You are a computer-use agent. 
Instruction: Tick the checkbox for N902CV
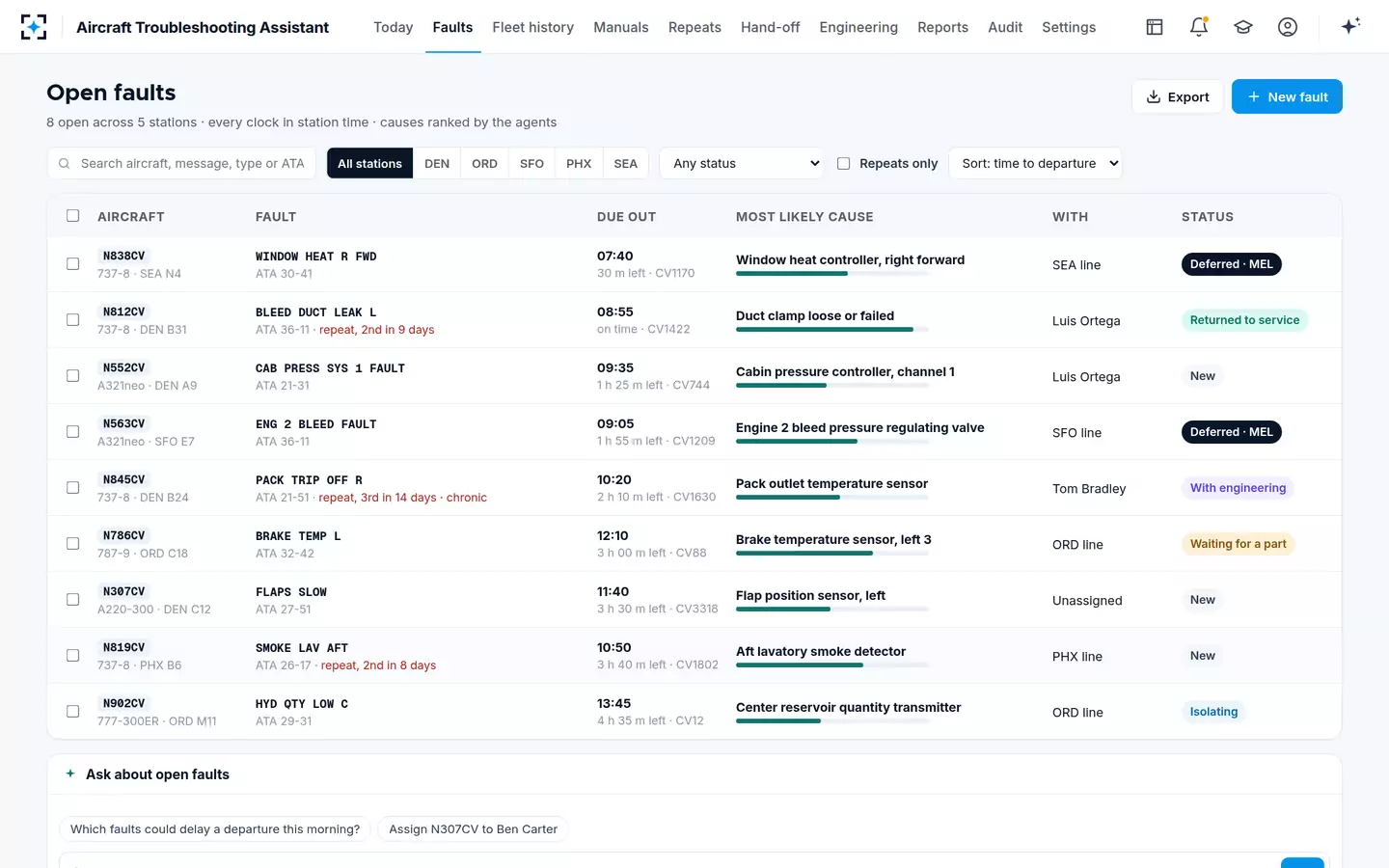[72, 711]
